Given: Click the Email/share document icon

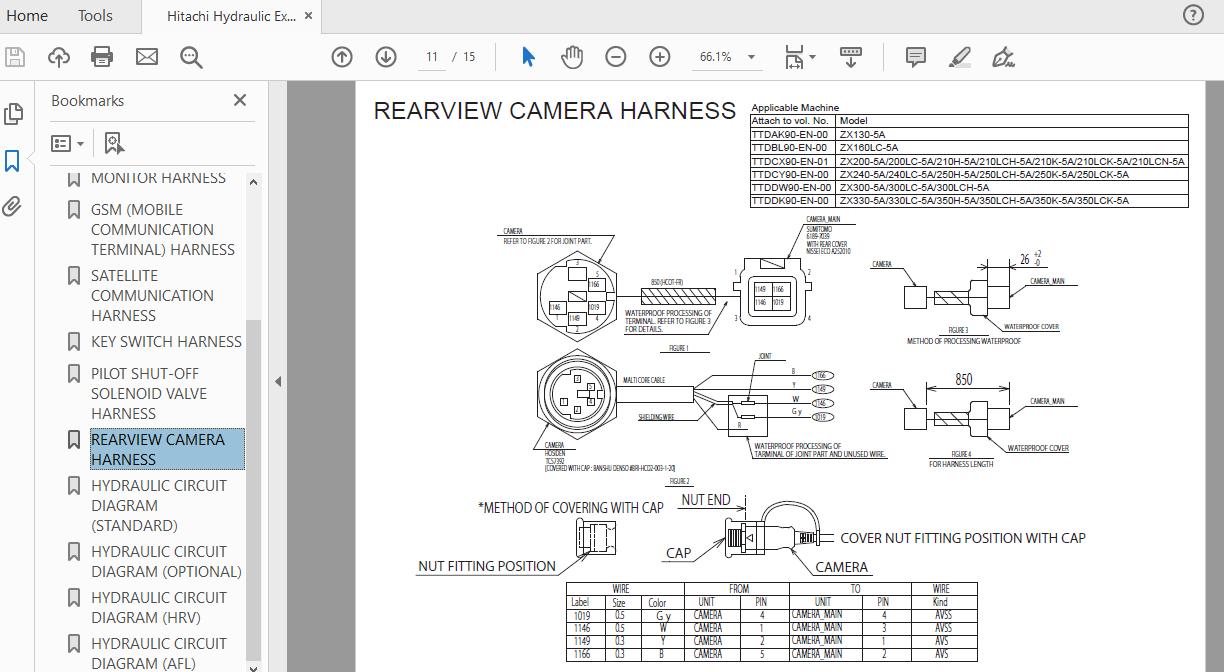Looking at the screenshot, I should [x=146, y=57].
